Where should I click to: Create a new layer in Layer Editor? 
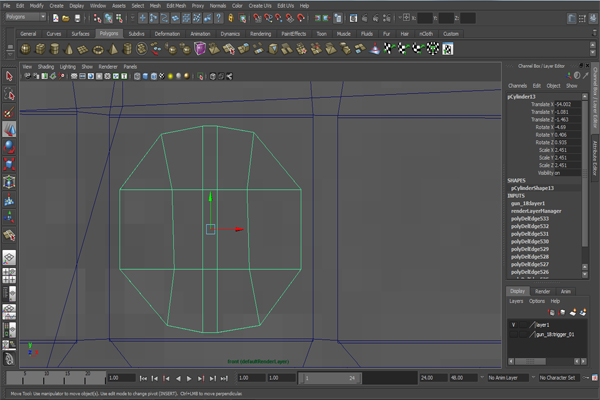(x=572, y=312)
